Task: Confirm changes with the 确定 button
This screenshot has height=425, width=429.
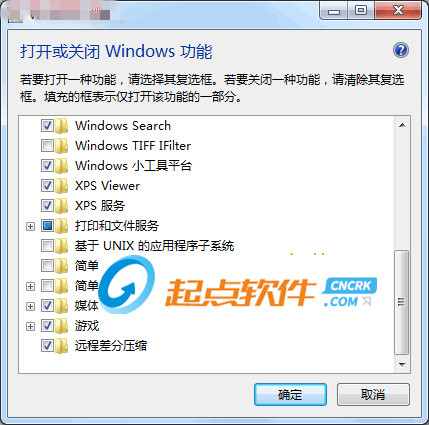Action: (290, 394)
